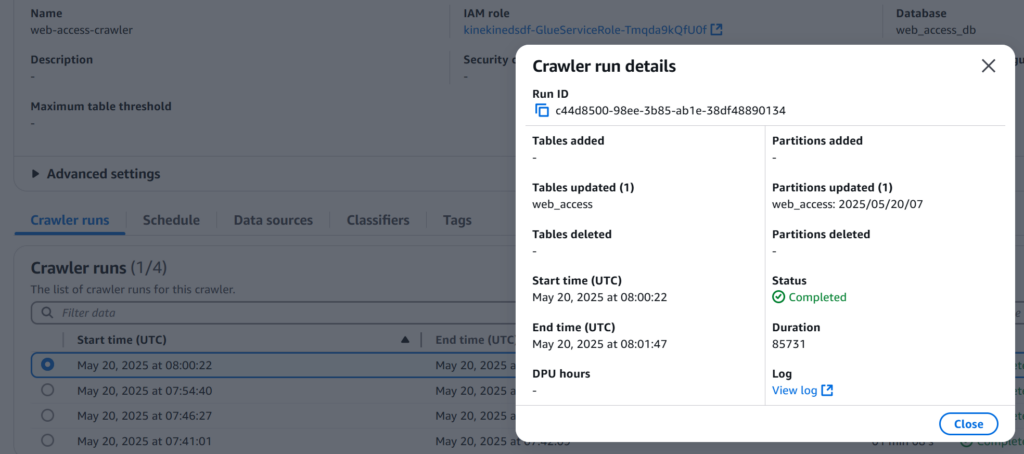Open the Data sources tab

coord(273,220)
